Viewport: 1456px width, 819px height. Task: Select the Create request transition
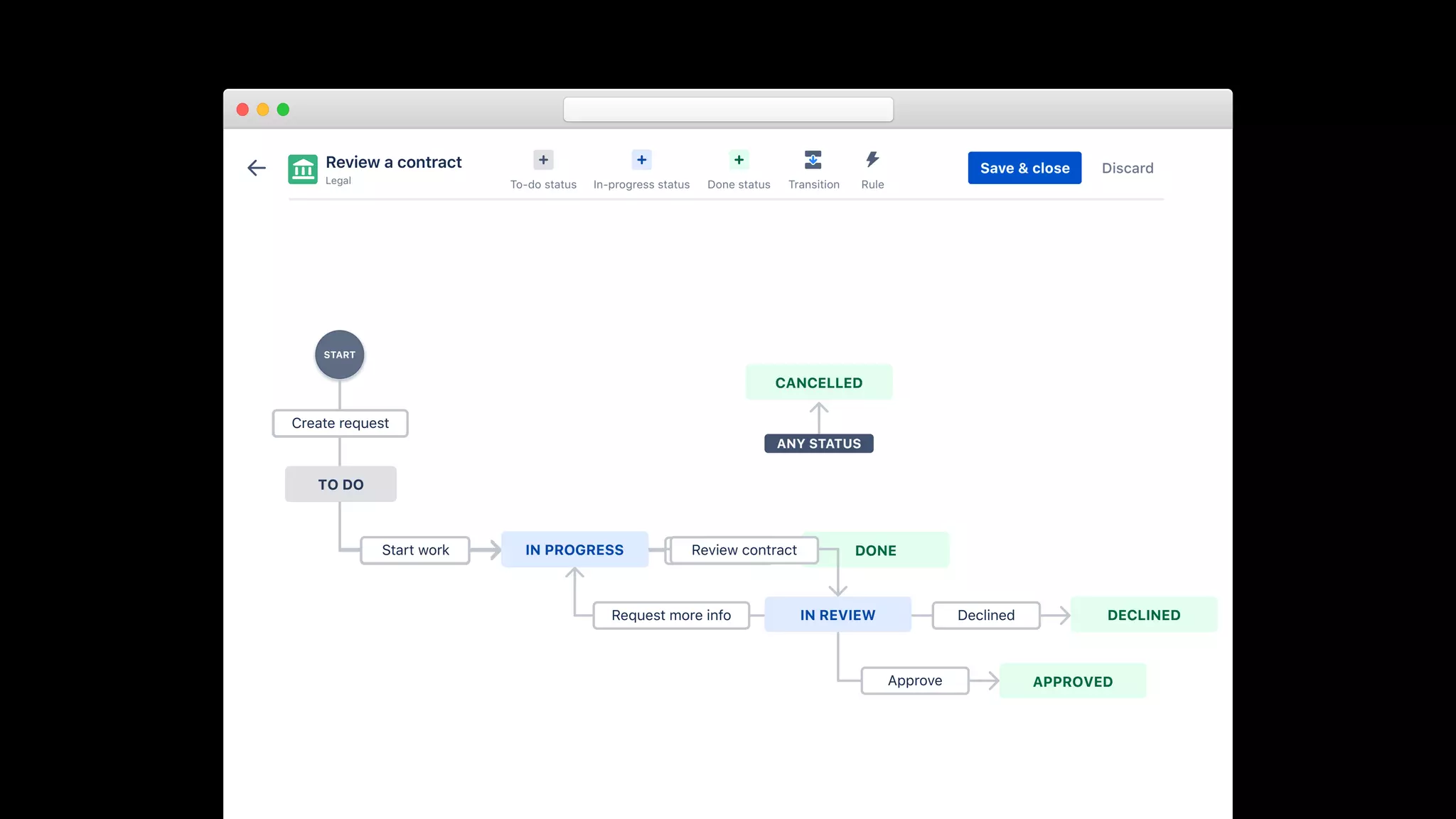click(340, 424)
